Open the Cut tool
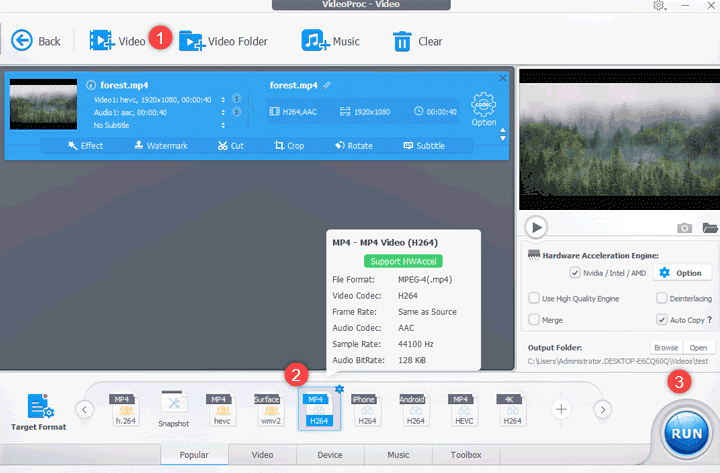This screenshot has width=720, height=473. click(x=231, y=146)
